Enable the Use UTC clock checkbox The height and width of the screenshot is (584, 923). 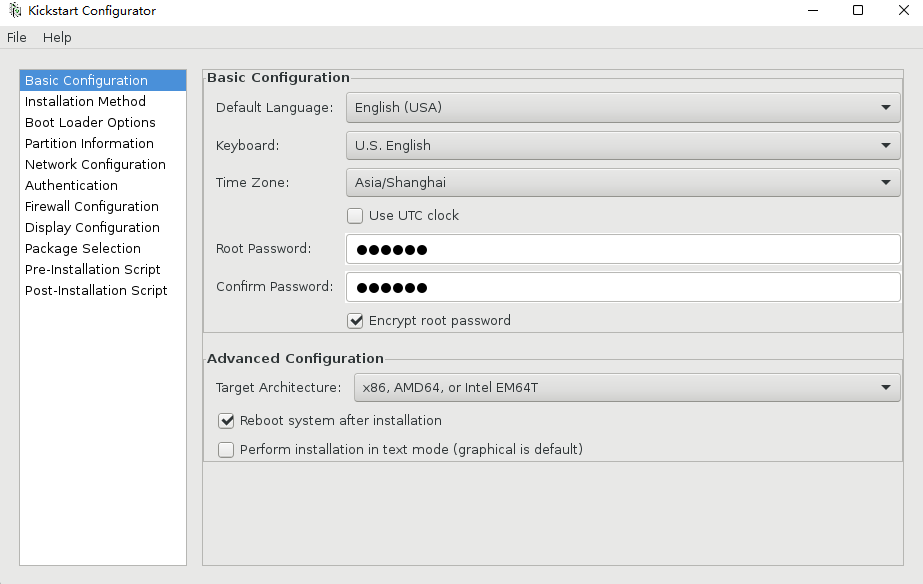pyautogui.click(x=355, y=216)
